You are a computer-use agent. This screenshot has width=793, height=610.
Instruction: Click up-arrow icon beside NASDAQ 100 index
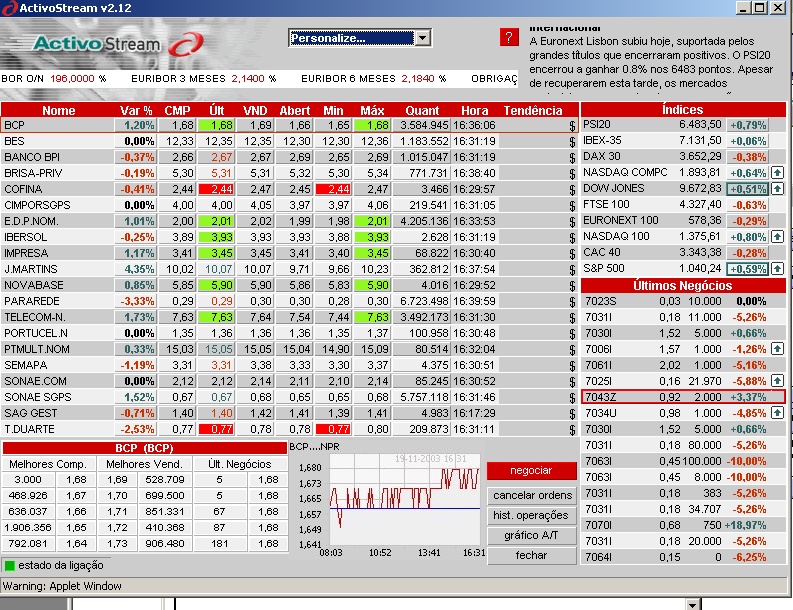click(777, 236)
